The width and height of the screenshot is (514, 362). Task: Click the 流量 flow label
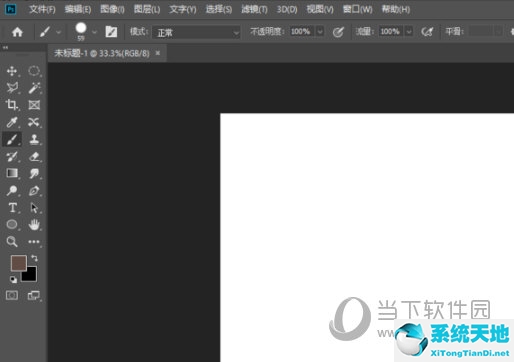365,32
